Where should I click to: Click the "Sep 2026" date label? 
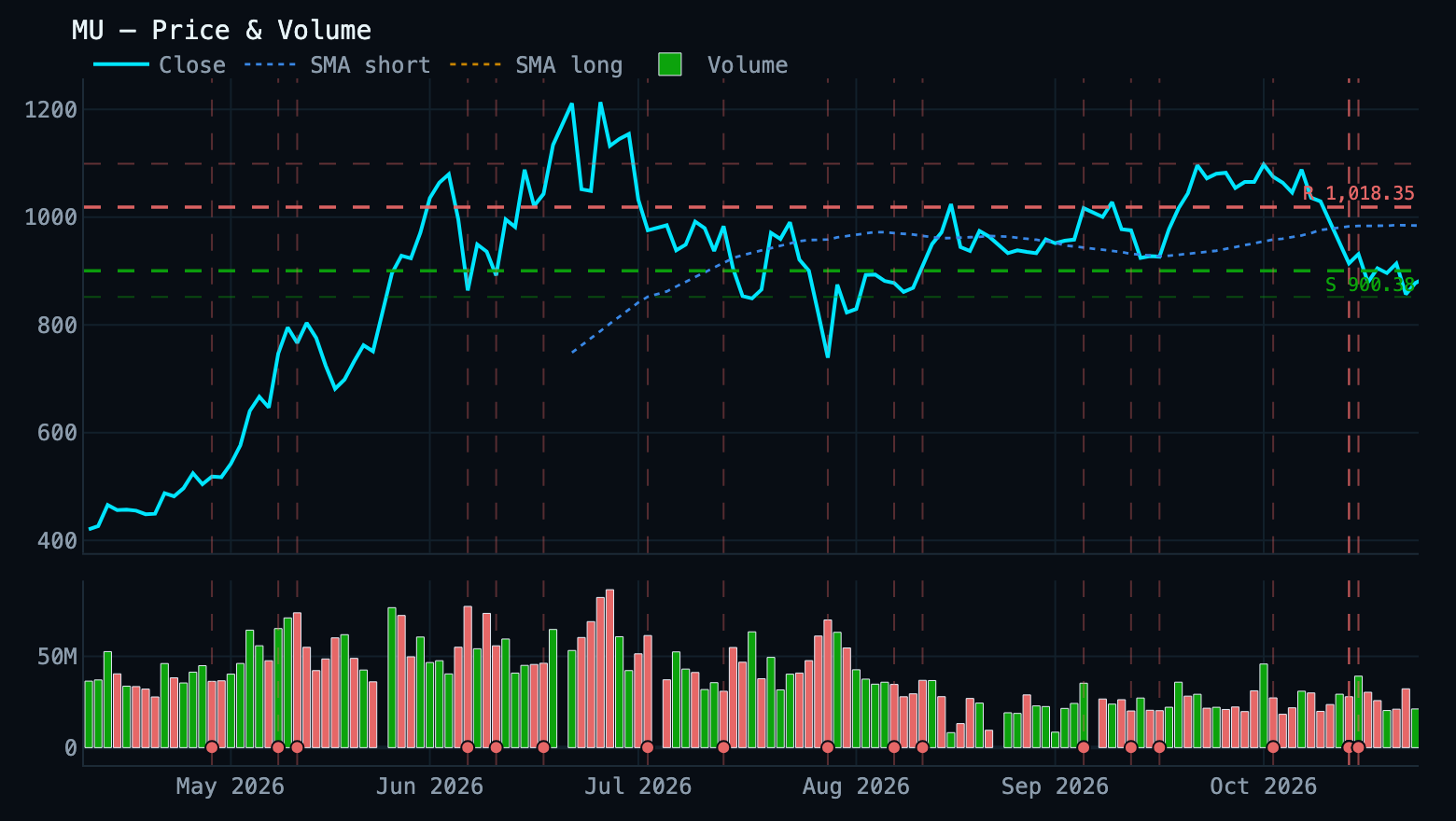1055,786
